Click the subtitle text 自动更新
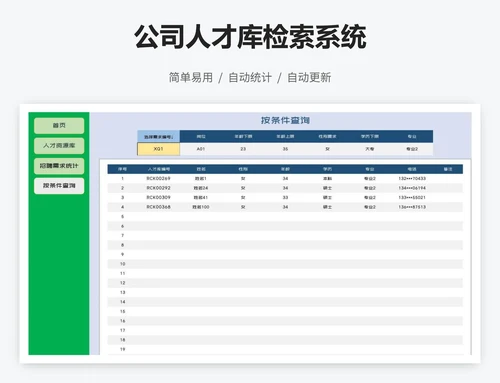Image resolution: width=500 pixels, height=383 pixels. 309,78
